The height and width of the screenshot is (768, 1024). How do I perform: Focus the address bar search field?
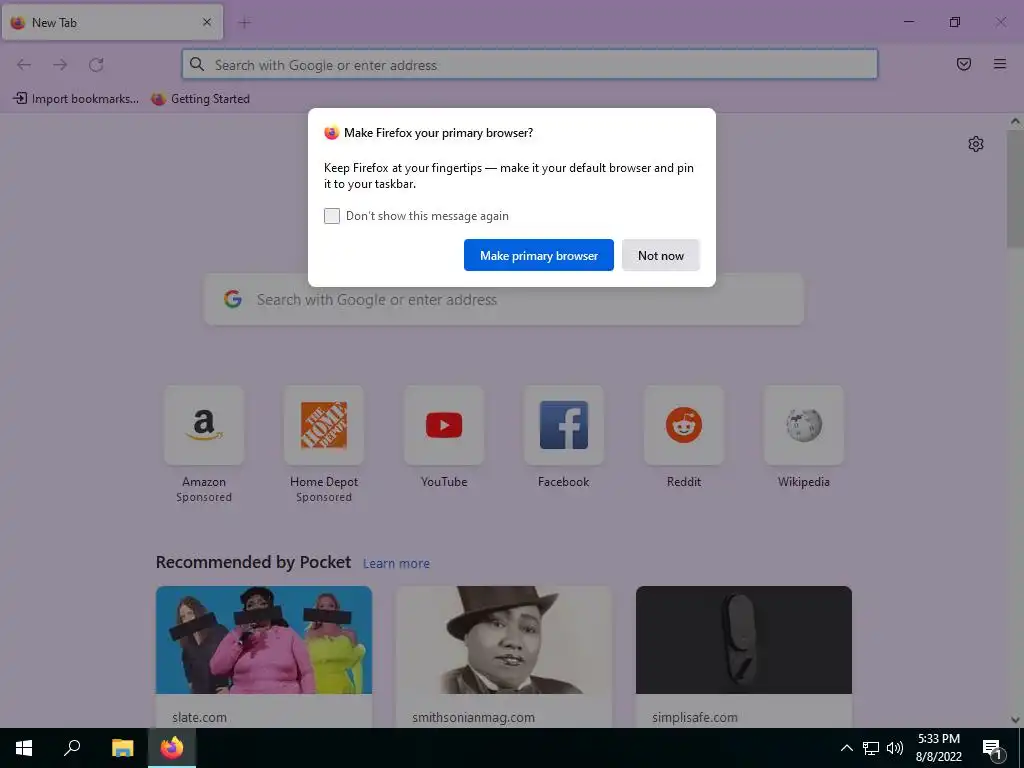(530, 64)
